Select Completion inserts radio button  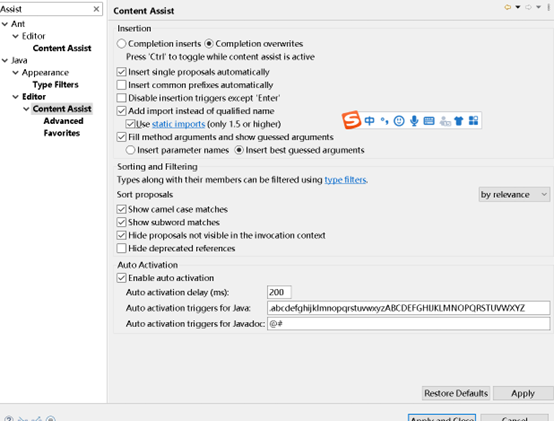coord(122,43)
